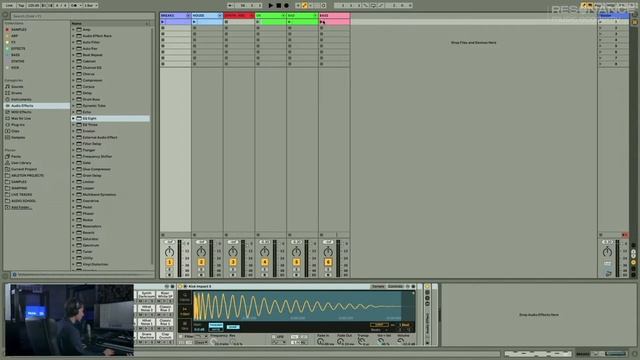Open the Sounds category icon
Screen dimensions: 640x360
pyautogui.click(x=7, y=87)
